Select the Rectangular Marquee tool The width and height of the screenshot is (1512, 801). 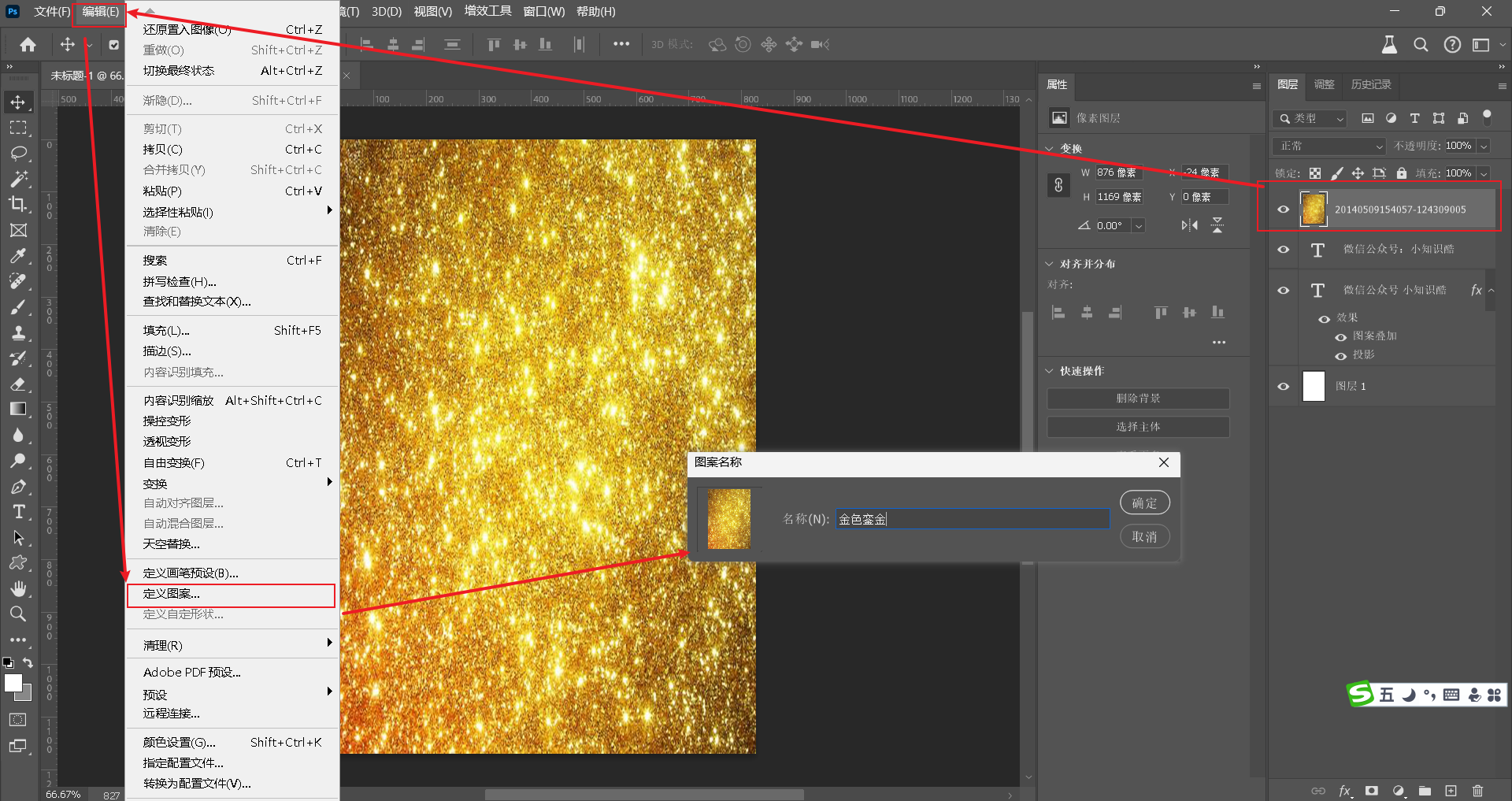point(18,128)
